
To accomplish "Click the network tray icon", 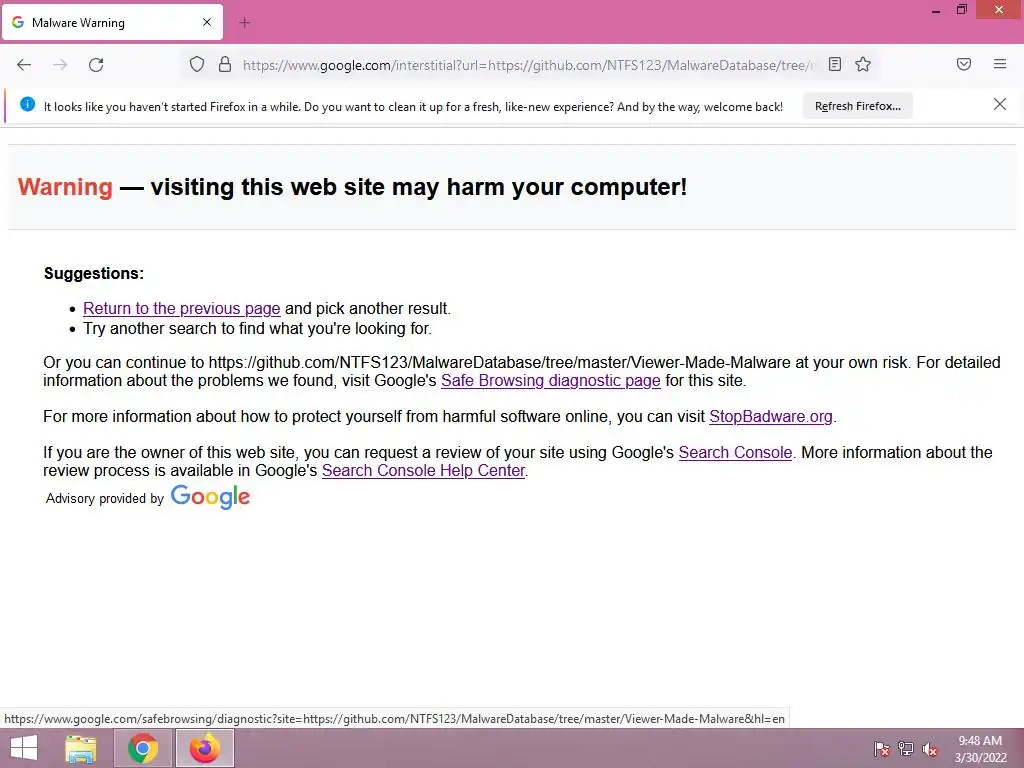I will point(905,748).
